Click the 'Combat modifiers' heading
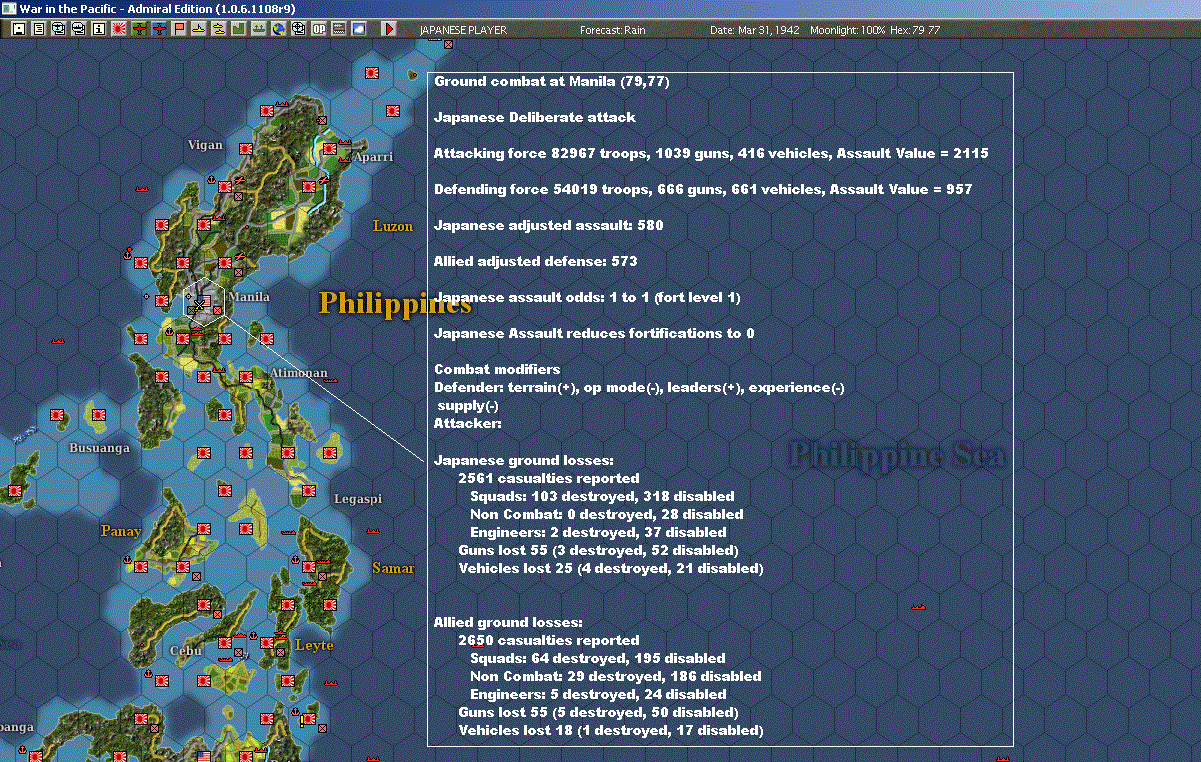The width and height of the screenshot is (1201, 762). coord(497,370)
